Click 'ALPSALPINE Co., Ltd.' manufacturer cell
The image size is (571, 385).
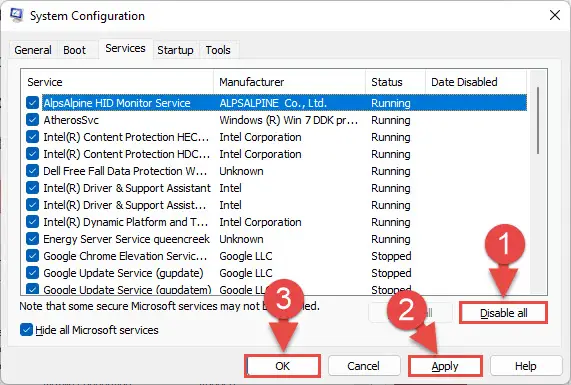273,103
